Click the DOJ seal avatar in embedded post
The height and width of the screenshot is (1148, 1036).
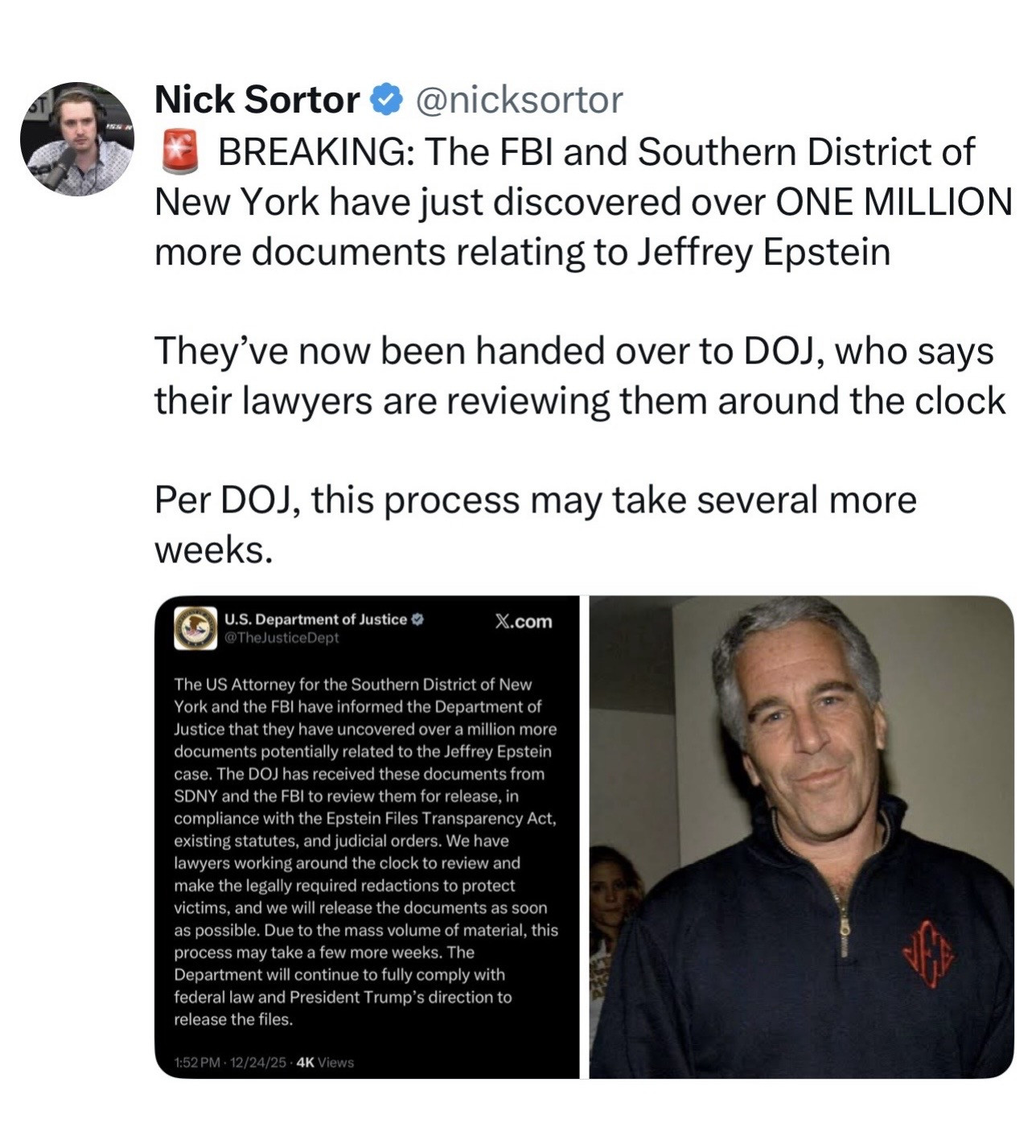coord(195,628)
